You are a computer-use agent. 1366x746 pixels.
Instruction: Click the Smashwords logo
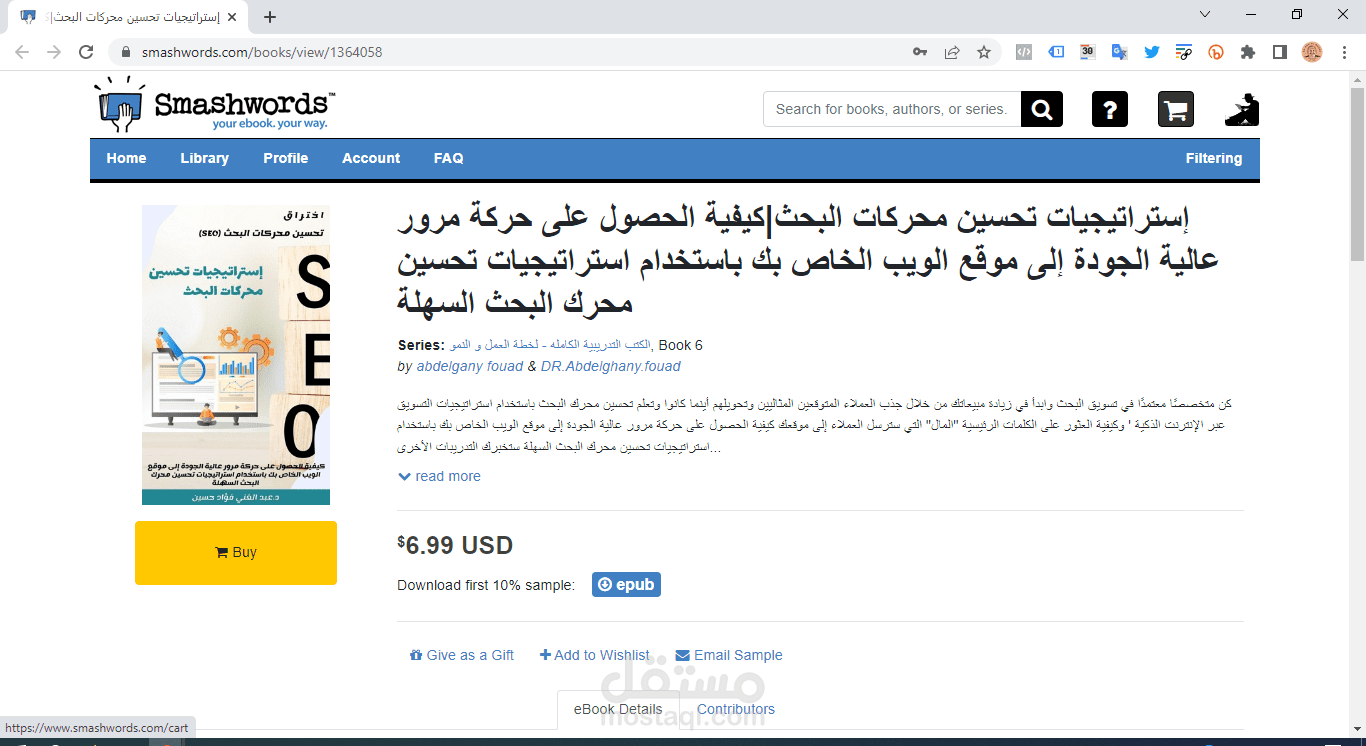coord(215,104)
